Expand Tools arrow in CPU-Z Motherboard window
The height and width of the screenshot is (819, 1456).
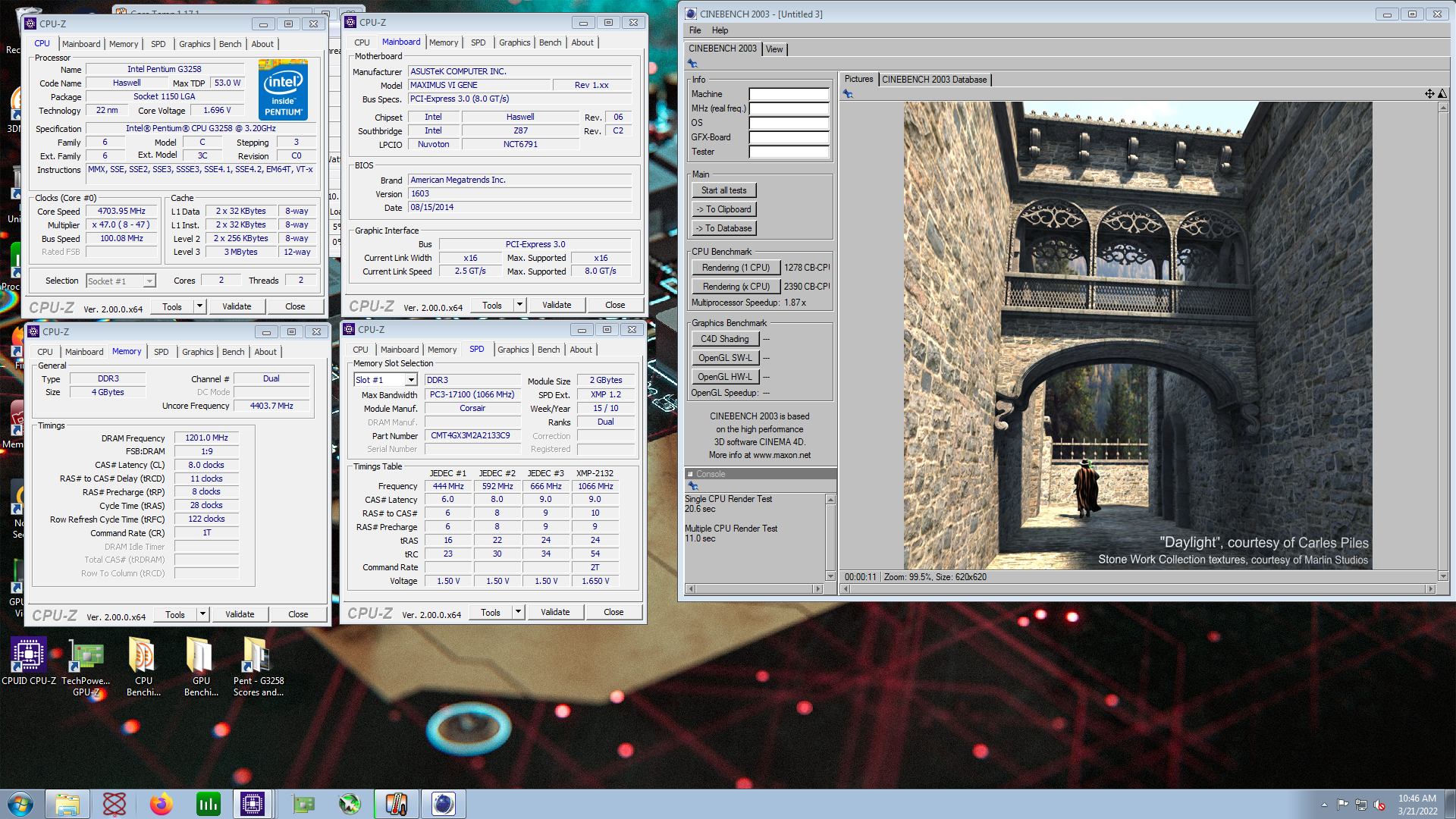pyautogui.click(x=520, y=305)
